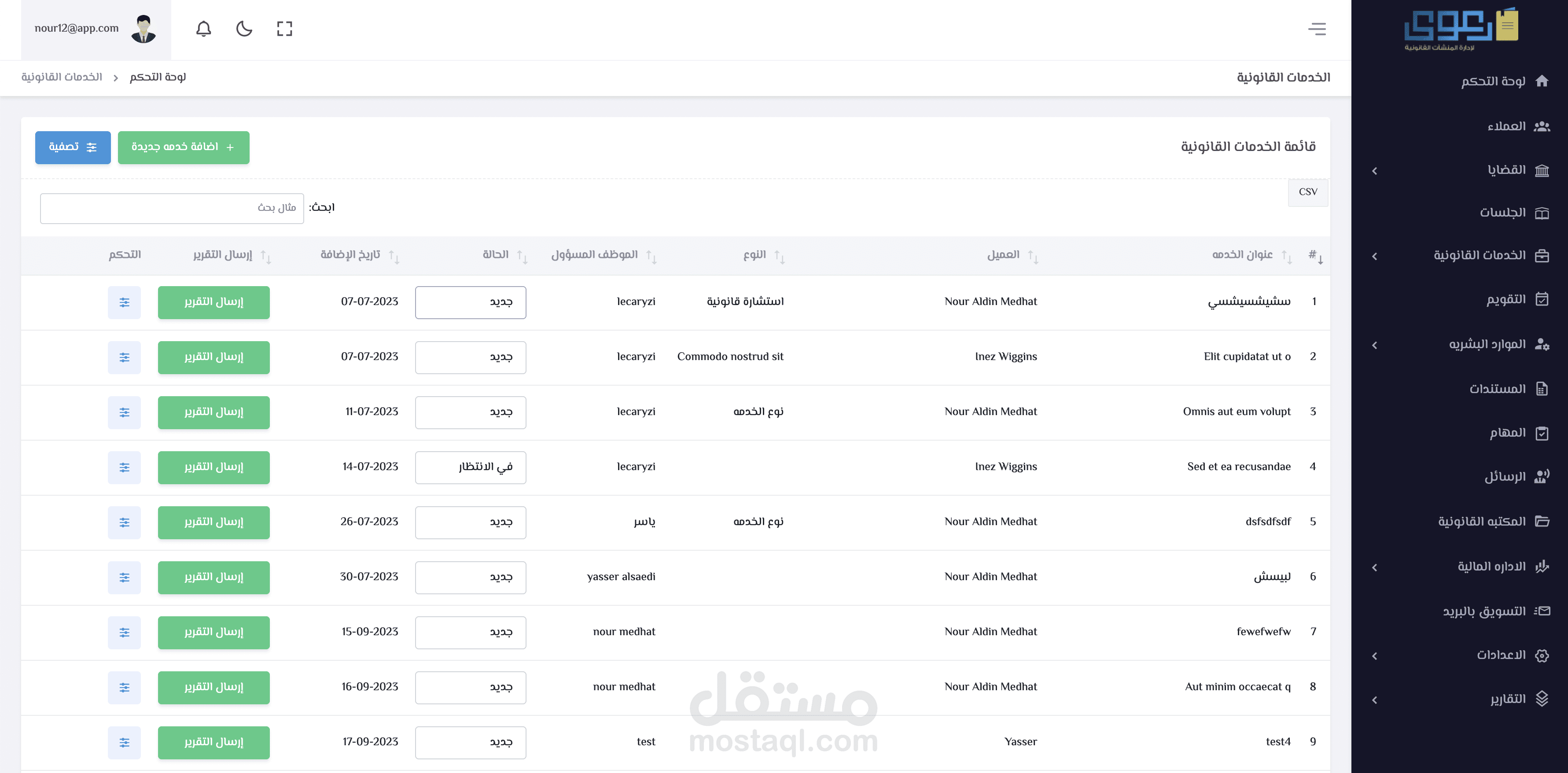Screen dimensions: 1568x773
Task: Click the notifications bell icon
Action: [203, 29]
